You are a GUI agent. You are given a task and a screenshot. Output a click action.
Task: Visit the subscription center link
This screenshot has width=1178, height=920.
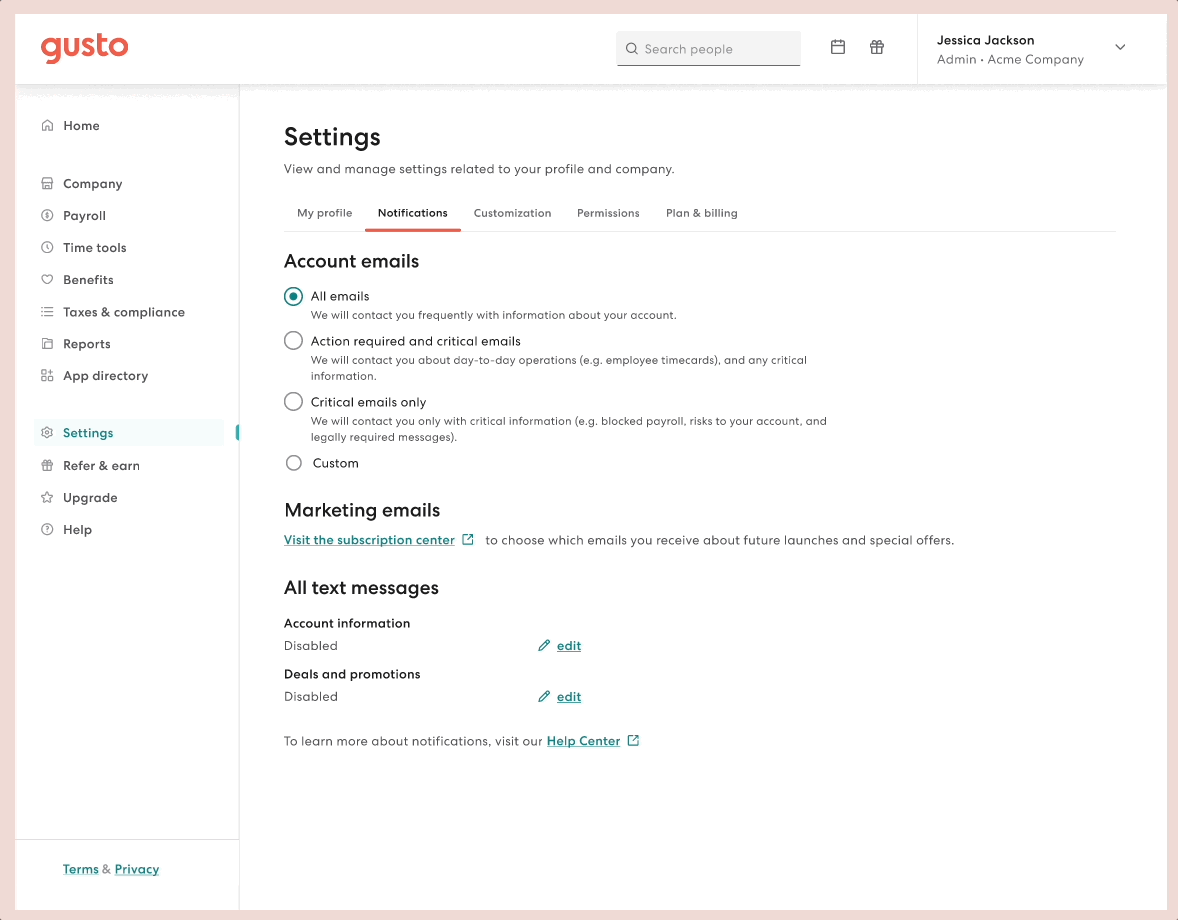coord(369,539)
